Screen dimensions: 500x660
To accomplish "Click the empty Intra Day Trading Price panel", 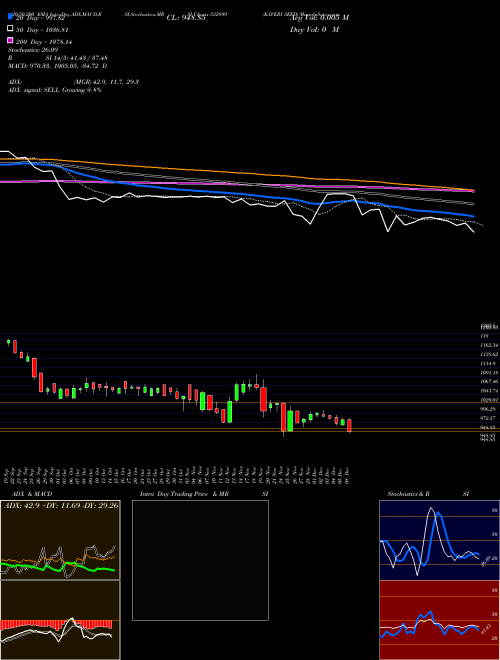I will click(200, 560).
